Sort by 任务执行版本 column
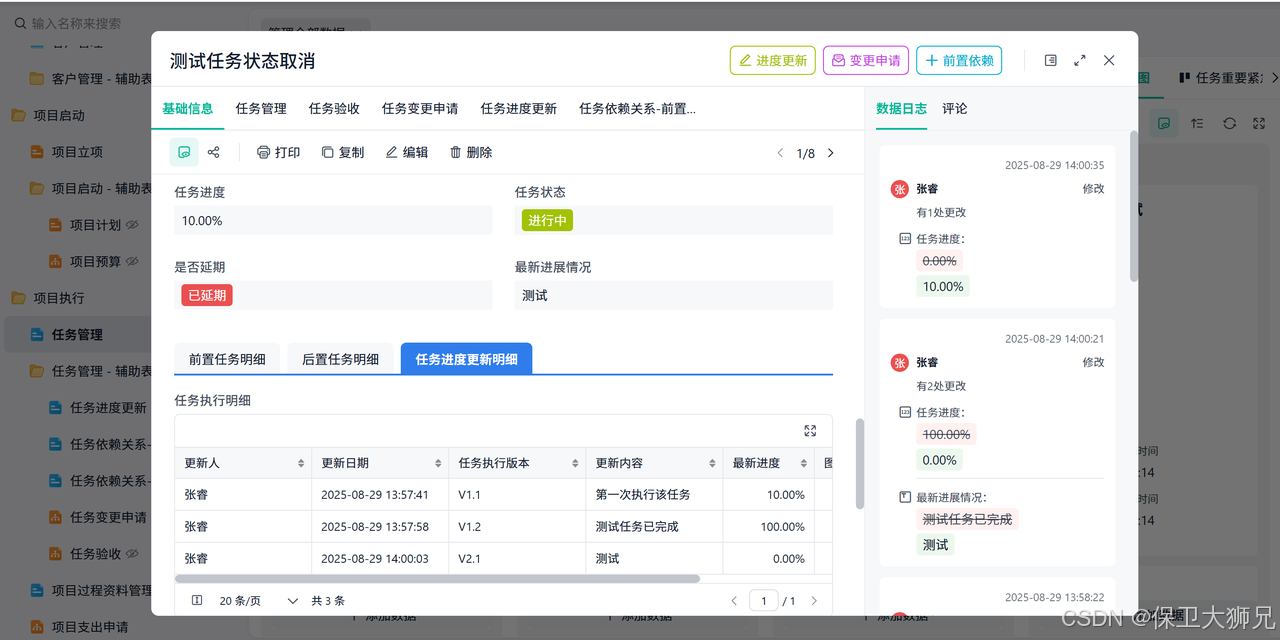The image size is (1280, 640). pos(575,463)
